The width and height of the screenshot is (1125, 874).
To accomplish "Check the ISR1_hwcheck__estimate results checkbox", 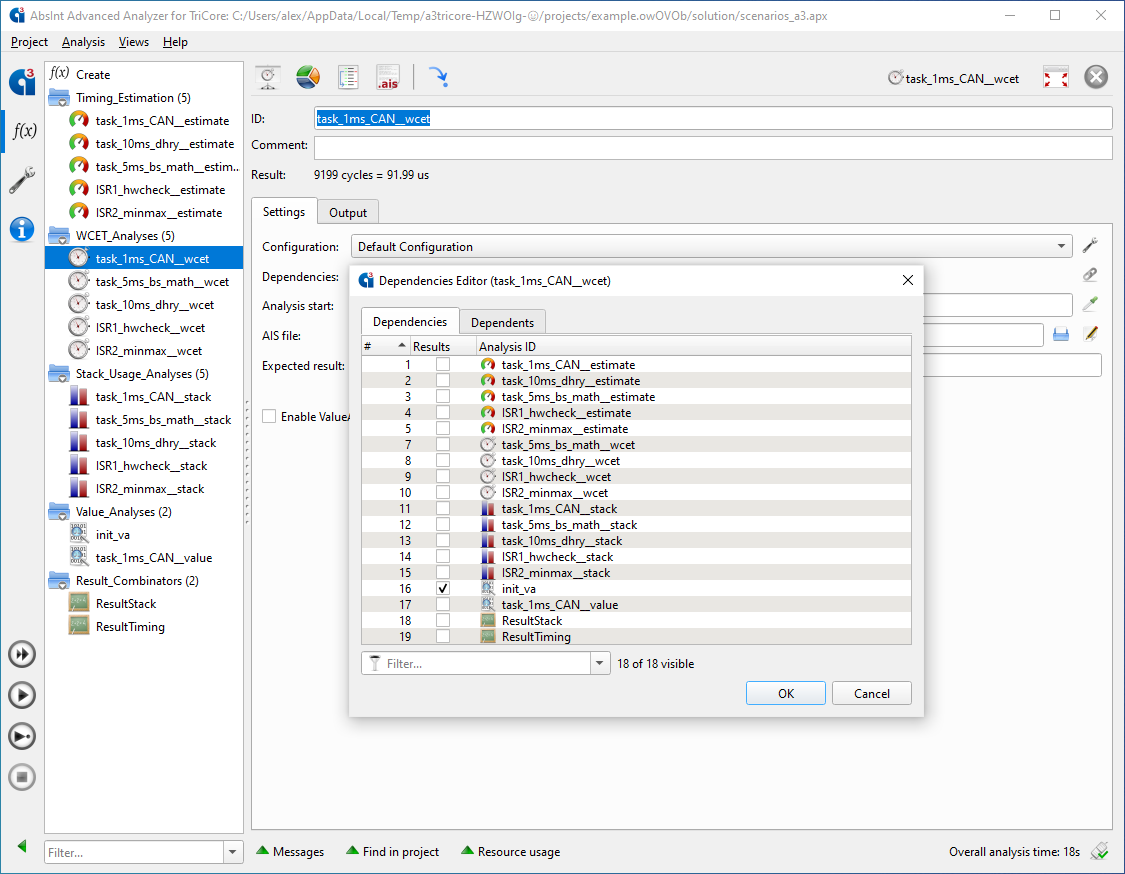I will pyautogui.click(x=443, y=413).
